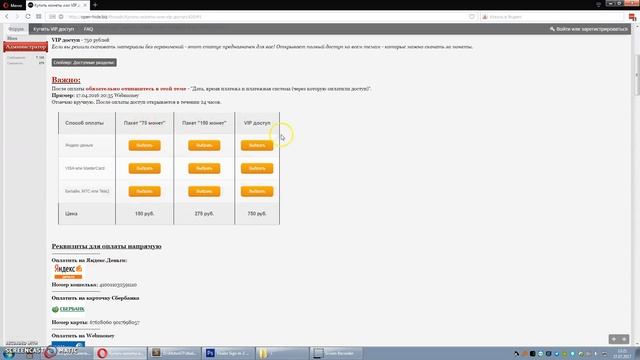
Task: Expand the Спойлер Доступные разделы button
Action: 84,62
